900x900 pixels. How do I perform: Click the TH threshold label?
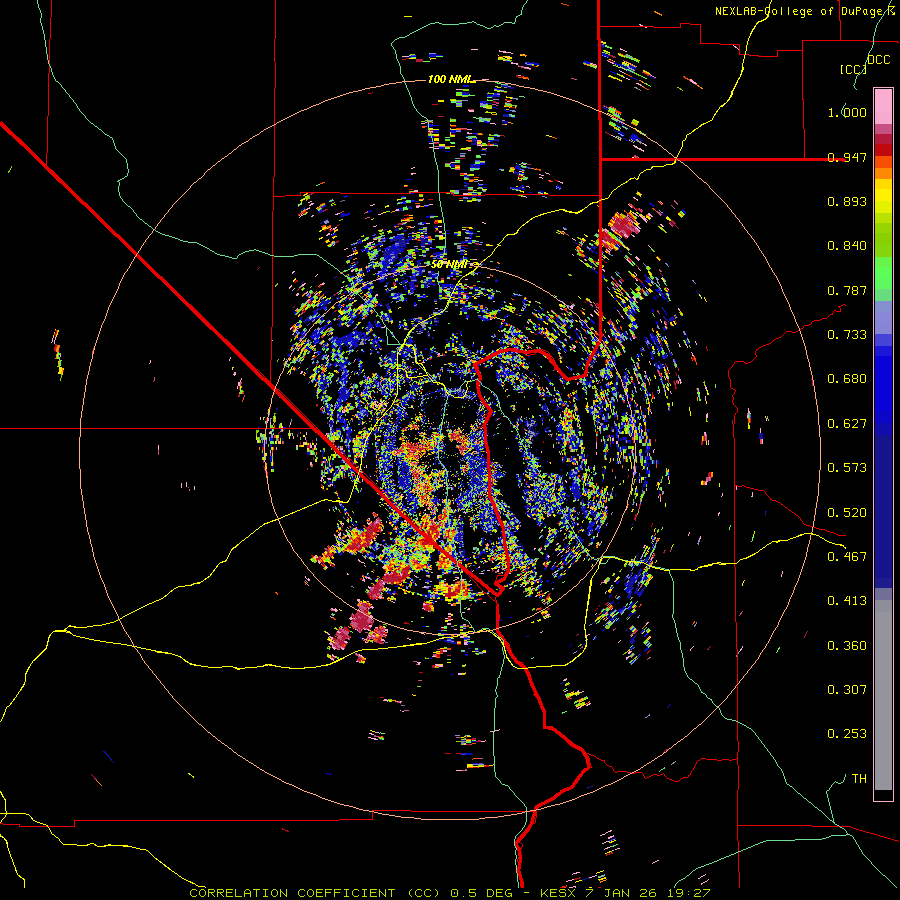[x=859, y=779]
